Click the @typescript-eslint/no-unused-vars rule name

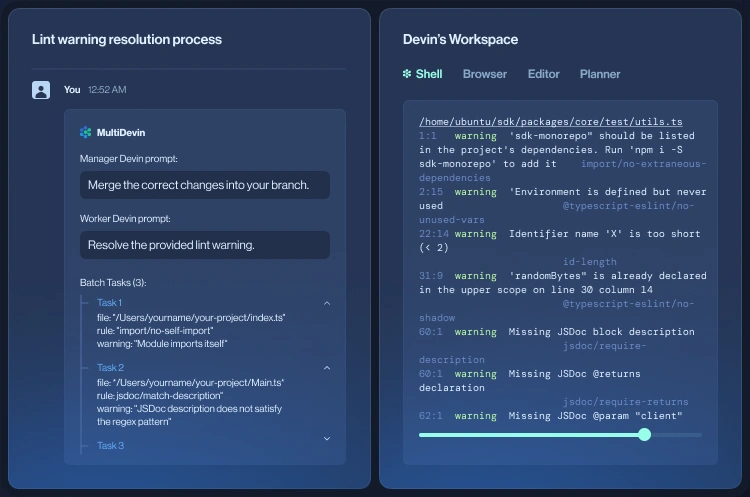coord(628,205)
